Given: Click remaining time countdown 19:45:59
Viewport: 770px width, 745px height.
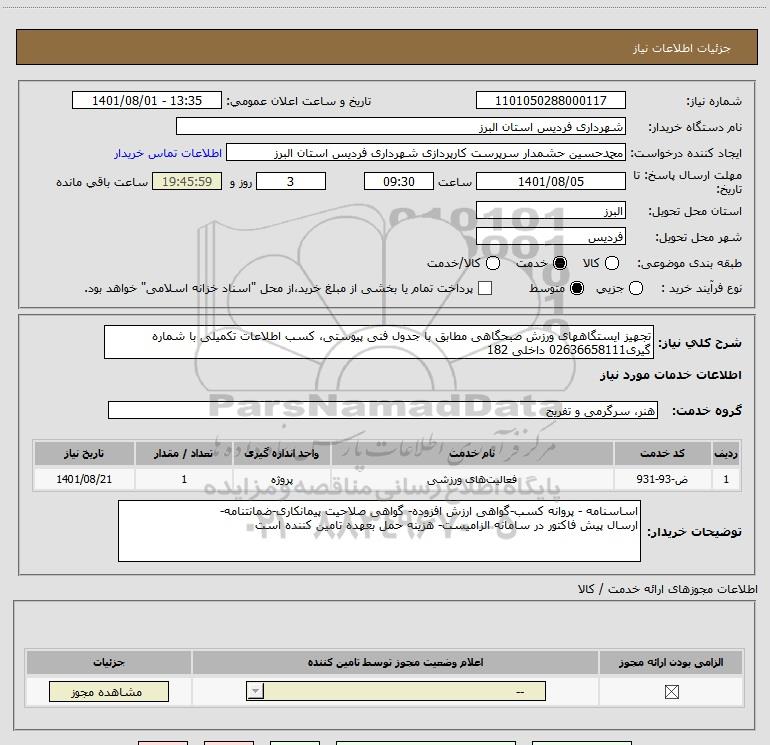Looking at the screenshot, I should 187,181.
